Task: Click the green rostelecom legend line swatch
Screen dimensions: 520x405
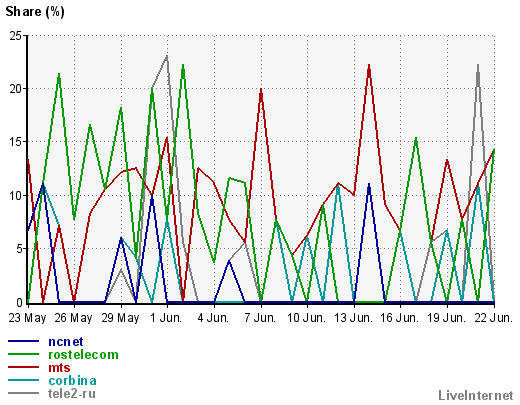Action: click(23, 354)
